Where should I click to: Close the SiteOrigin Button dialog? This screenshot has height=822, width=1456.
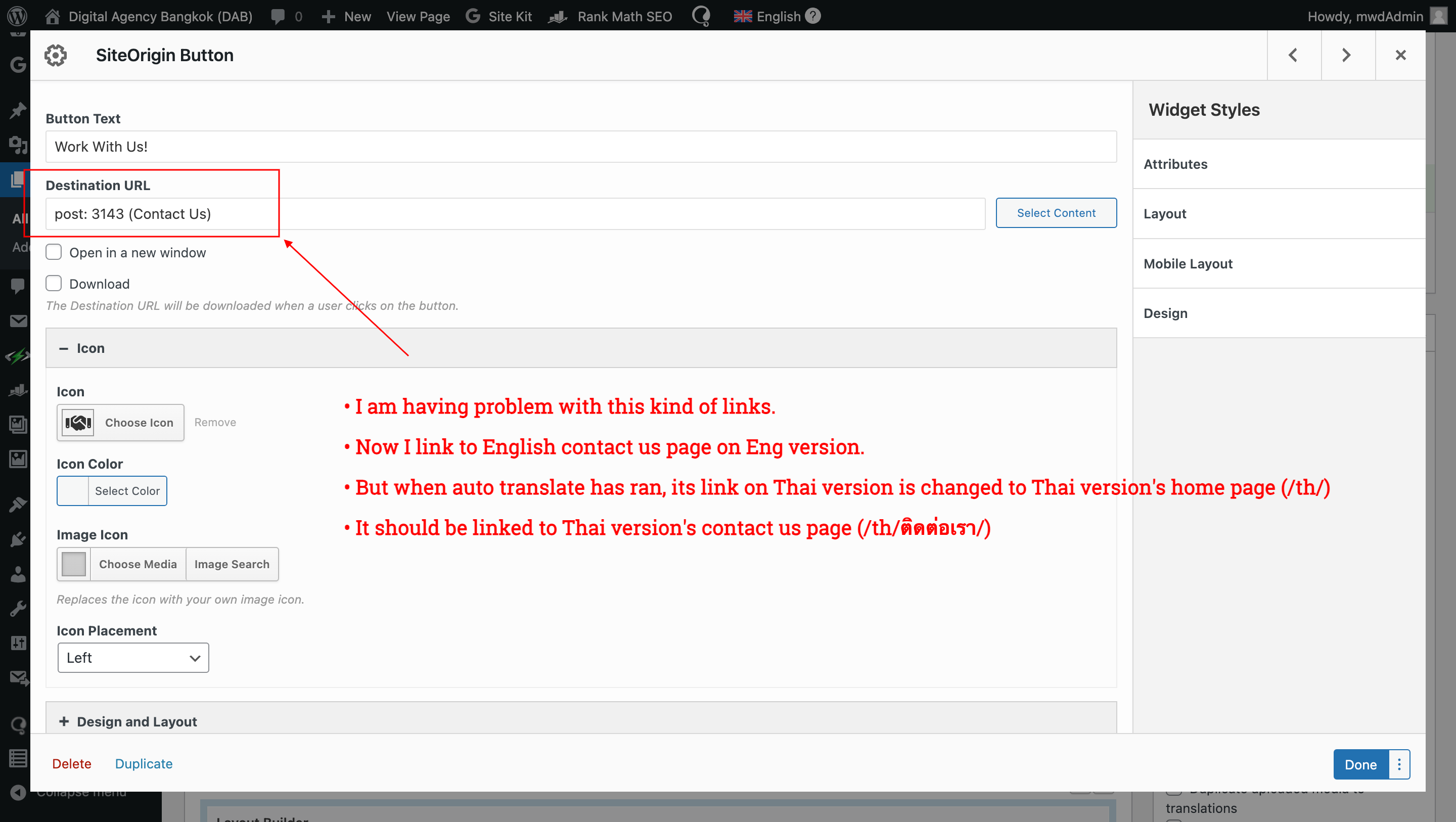click(1400, 55)
